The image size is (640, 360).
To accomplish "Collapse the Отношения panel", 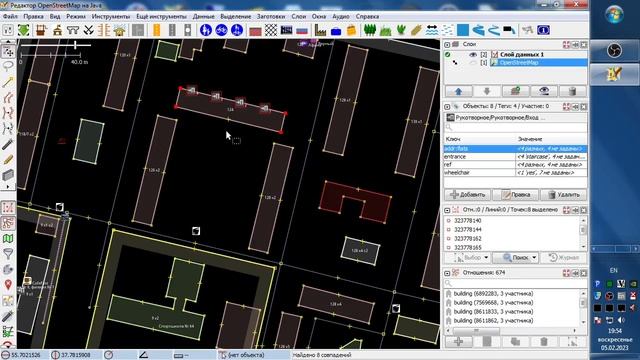I will click(447, 273).
